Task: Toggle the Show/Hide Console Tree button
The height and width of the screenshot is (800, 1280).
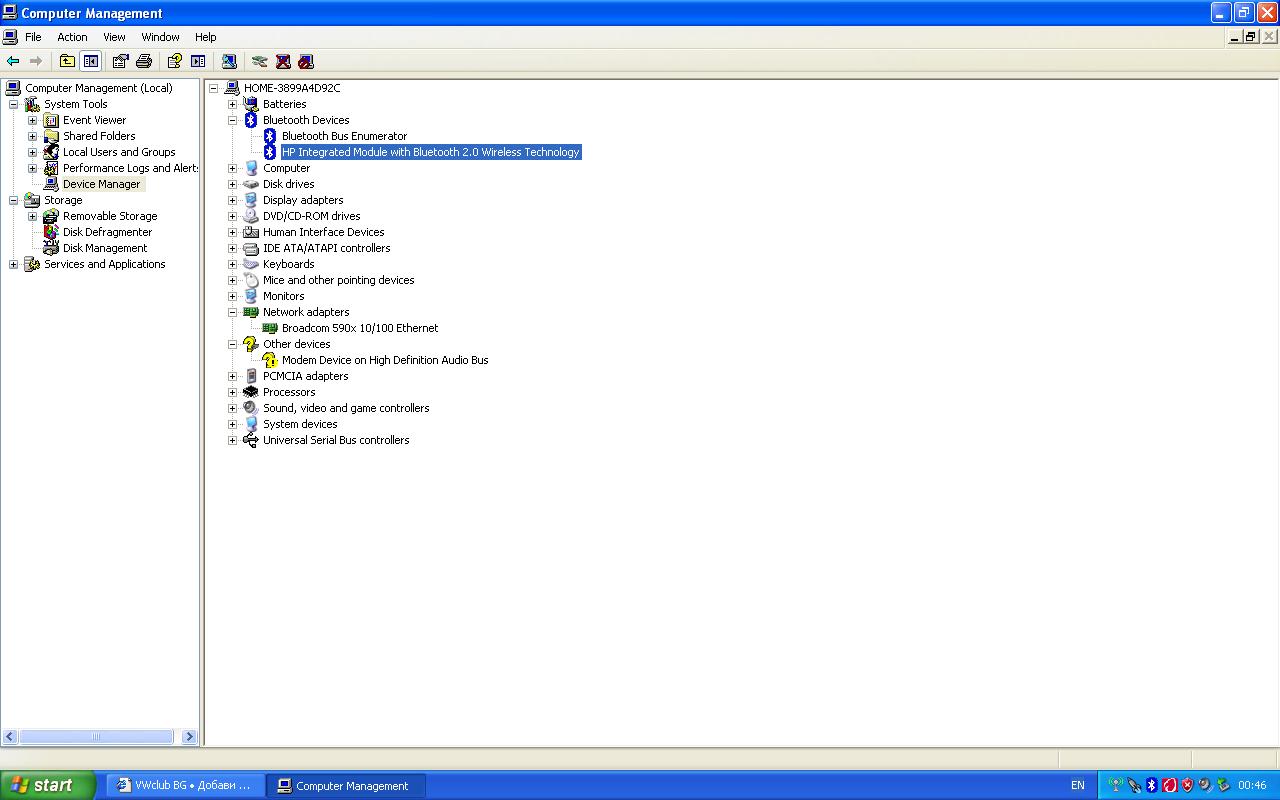Action: [x=91, y=61]
